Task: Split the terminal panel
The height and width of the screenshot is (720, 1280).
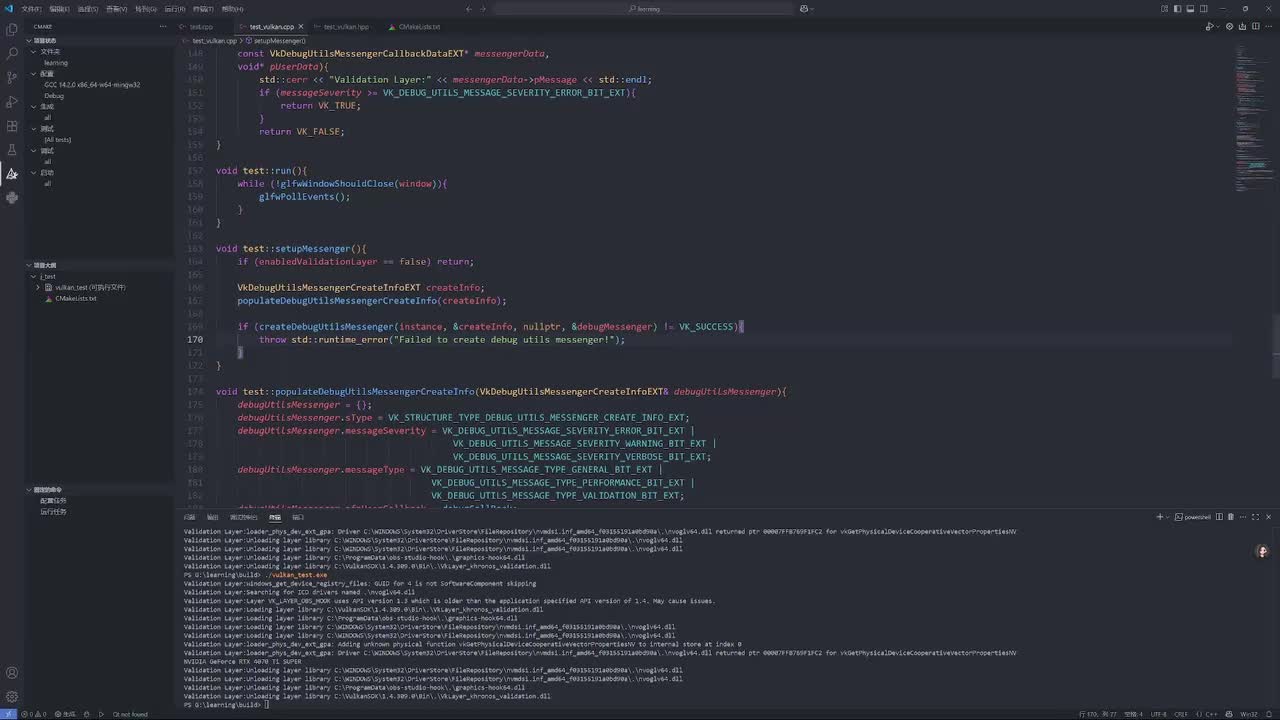Action: coord(1219,517)
